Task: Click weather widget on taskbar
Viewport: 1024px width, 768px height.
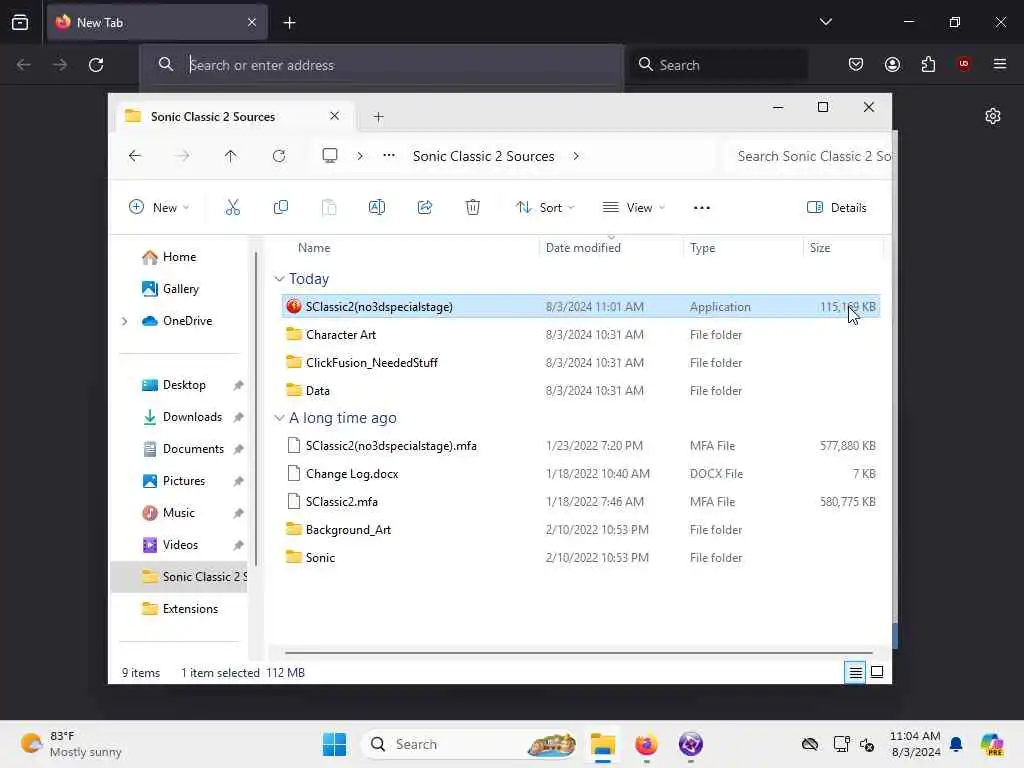Action: pos(72,744)
